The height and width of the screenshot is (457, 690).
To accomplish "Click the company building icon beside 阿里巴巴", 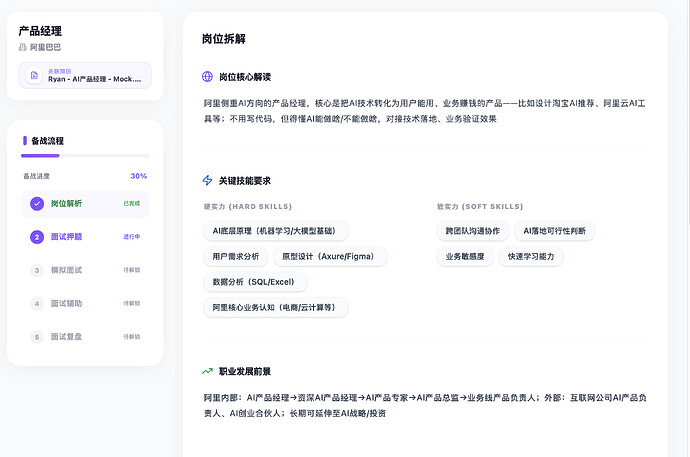I will tap(22, 47).
